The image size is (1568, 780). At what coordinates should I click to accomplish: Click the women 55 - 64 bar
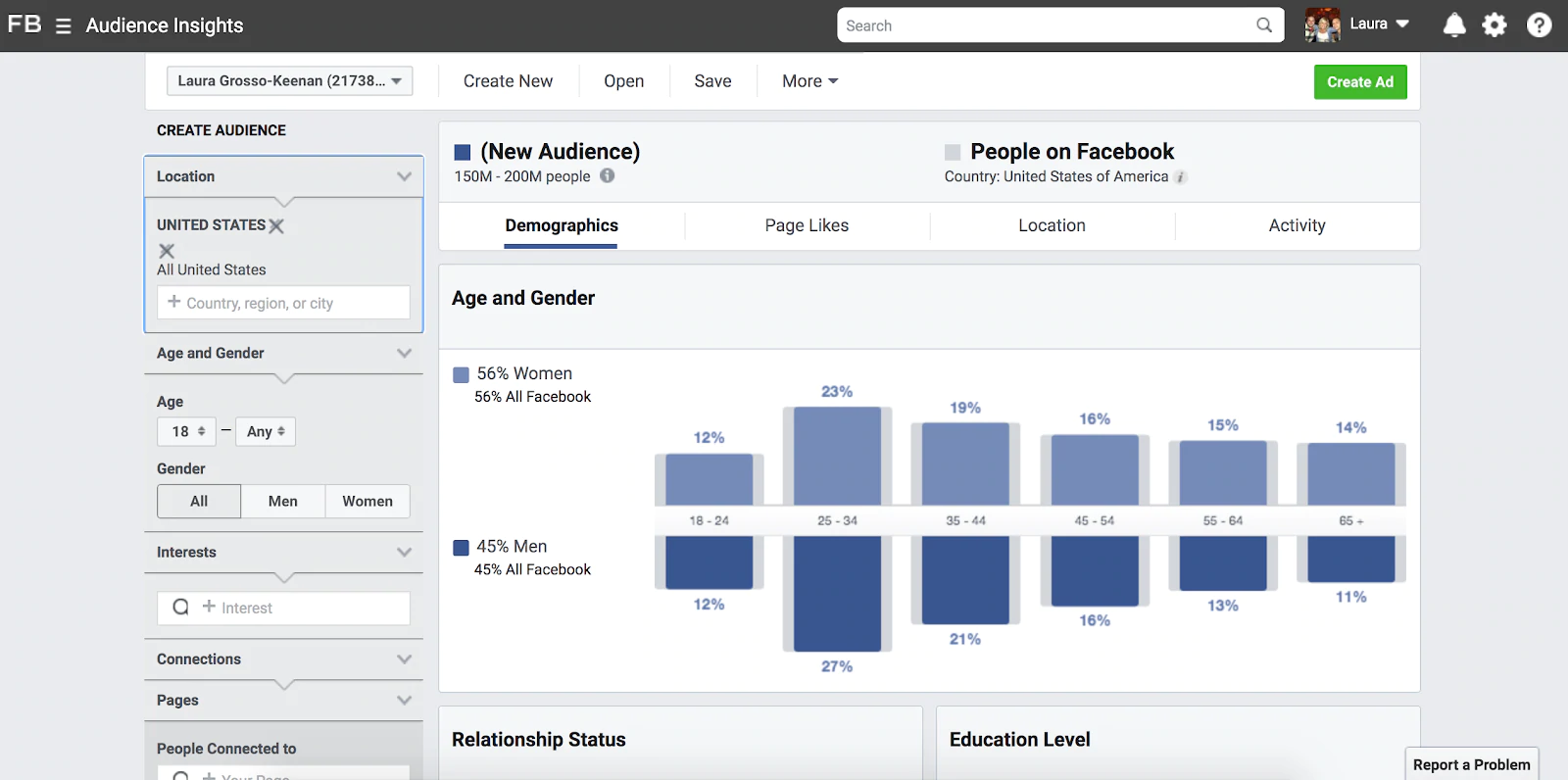[1223, 473]
